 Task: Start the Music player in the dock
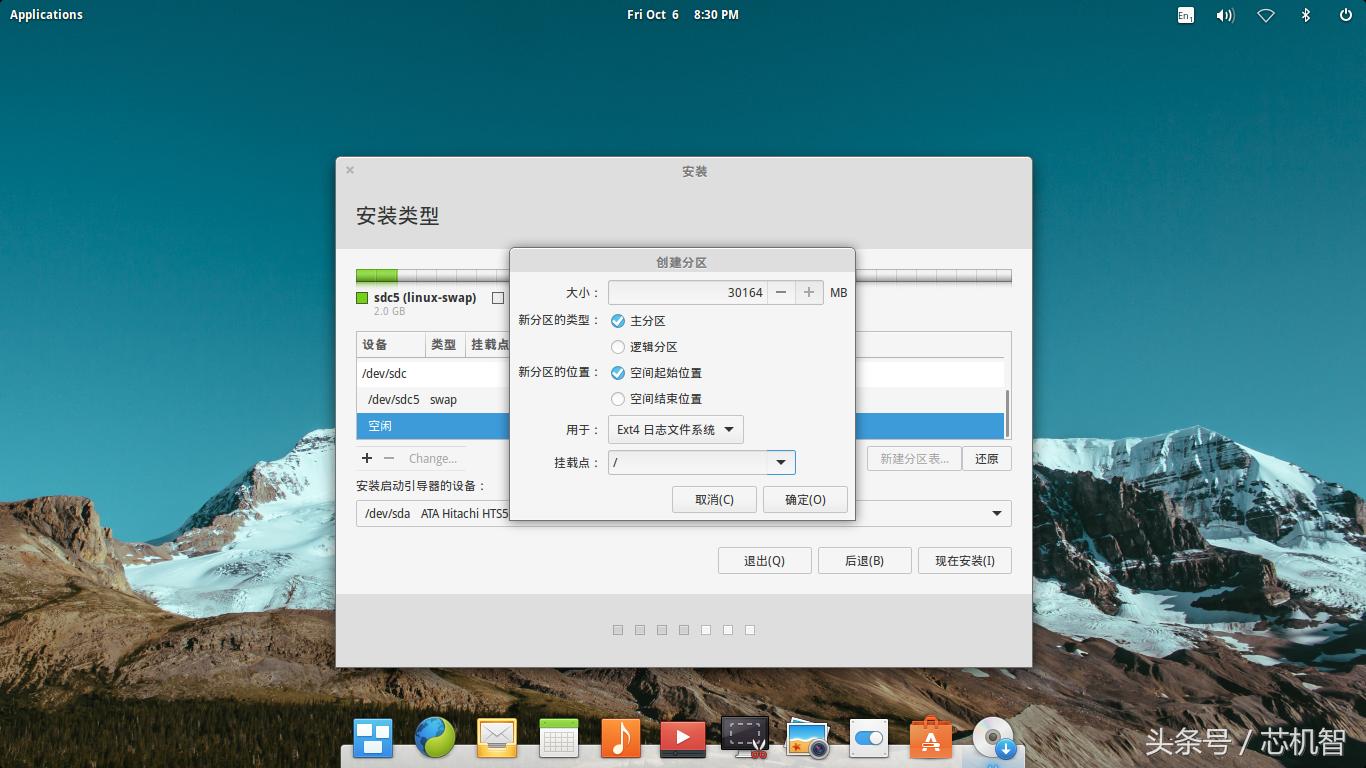click(620, 737)
